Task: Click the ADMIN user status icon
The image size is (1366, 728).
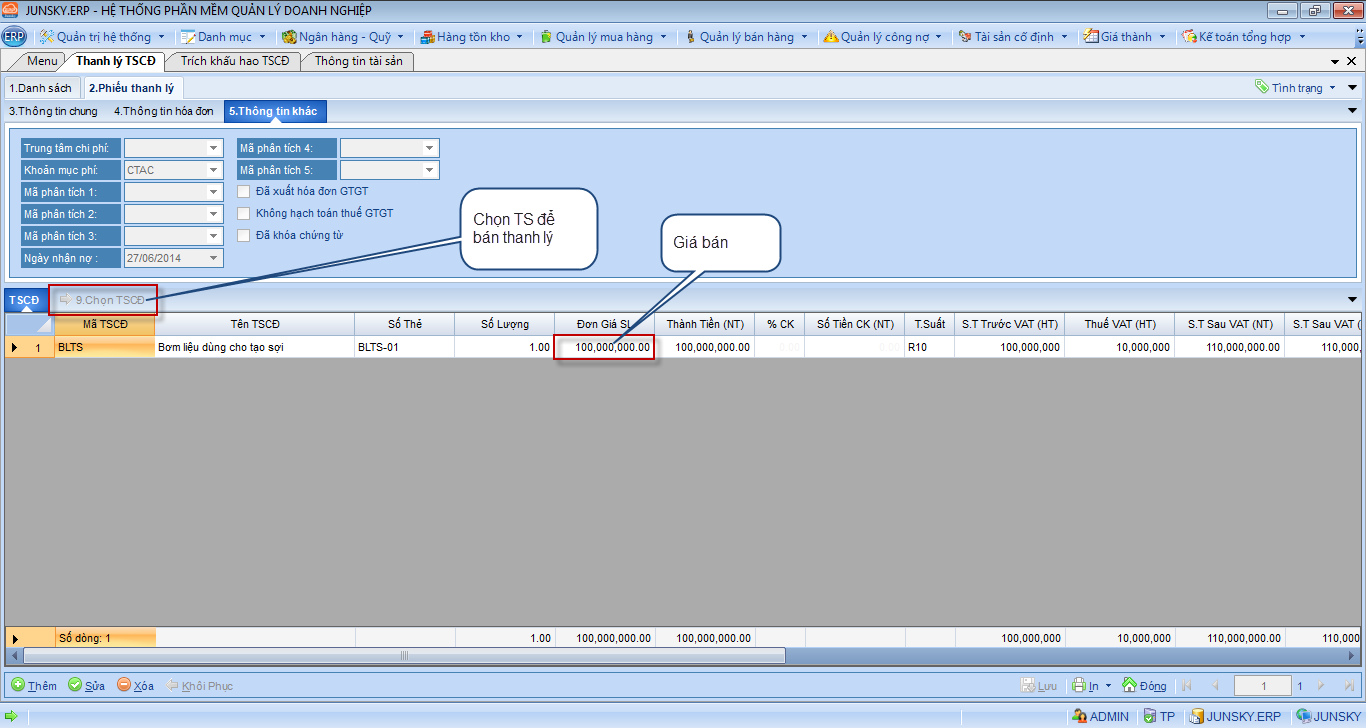Action: [1079, 716]
